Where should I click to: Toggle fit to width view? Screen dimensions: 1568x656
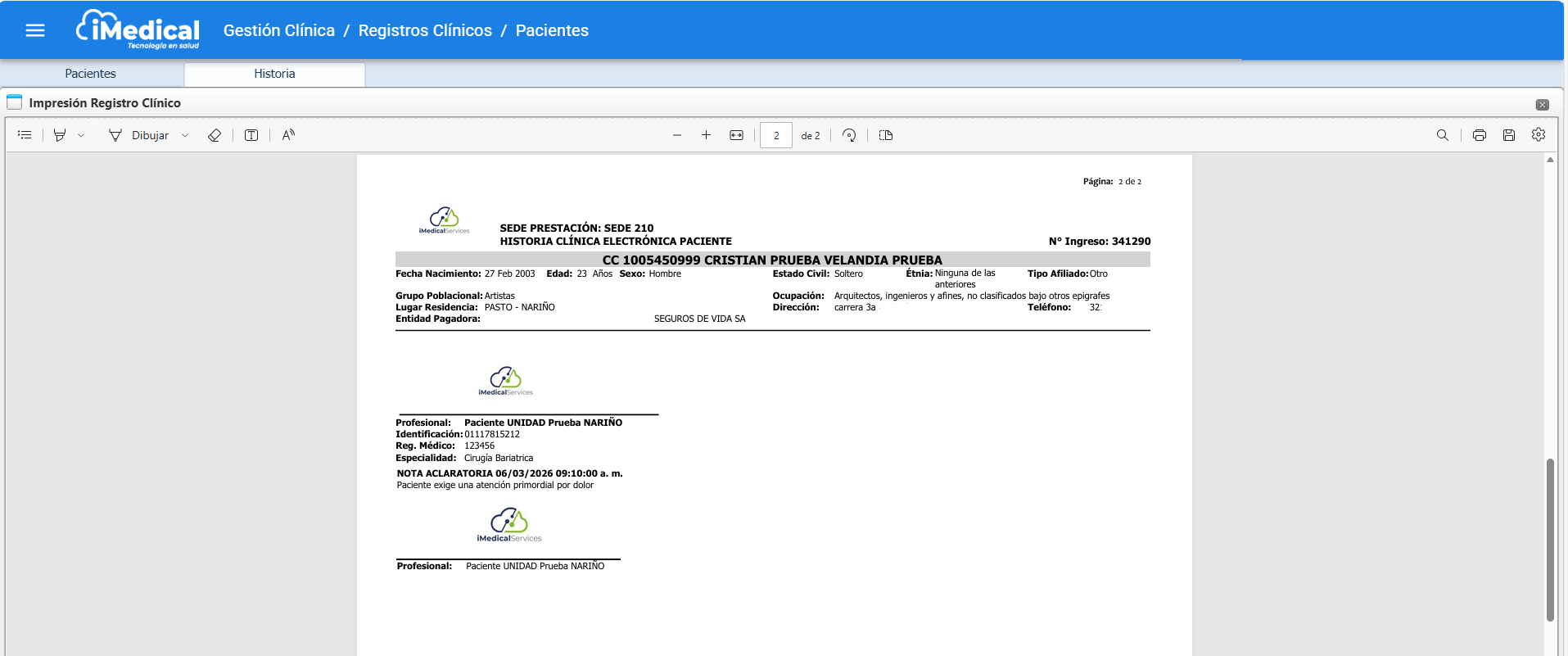click(x=736, y=135)
